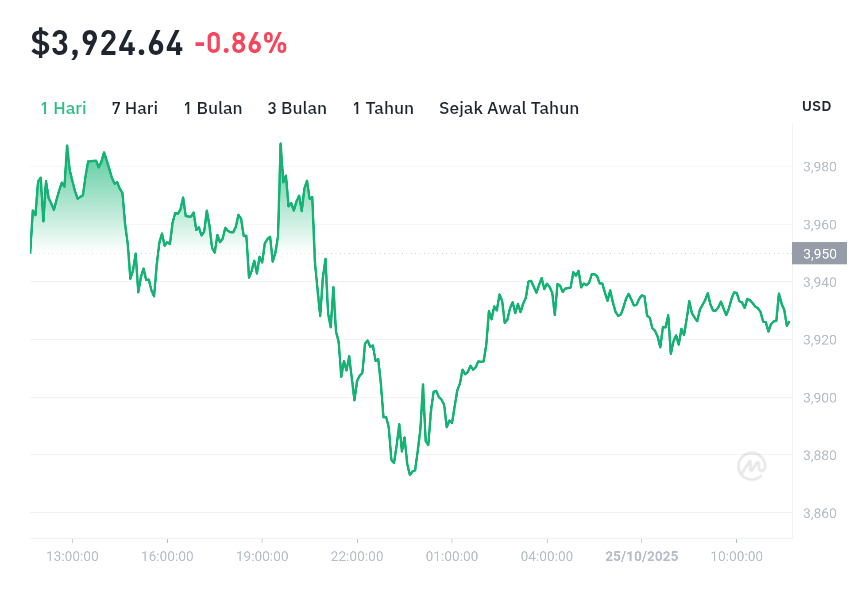Click the grey 3,950 price tag
This screenshot has width=849, height=589.
(x=820, y=253)
